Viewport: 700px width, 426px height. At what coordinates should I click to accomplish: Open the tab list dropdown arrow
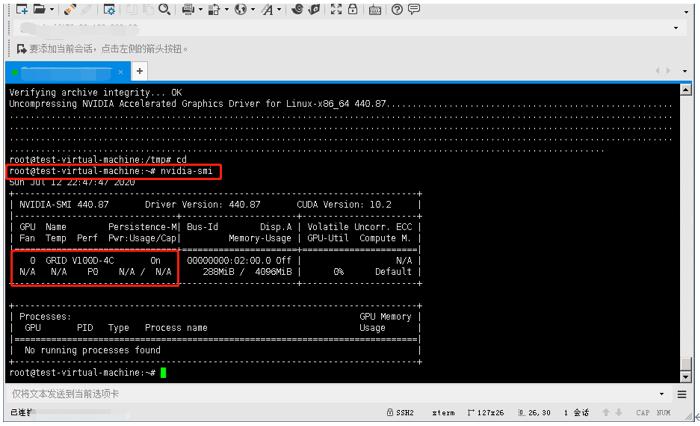[685, 71]
